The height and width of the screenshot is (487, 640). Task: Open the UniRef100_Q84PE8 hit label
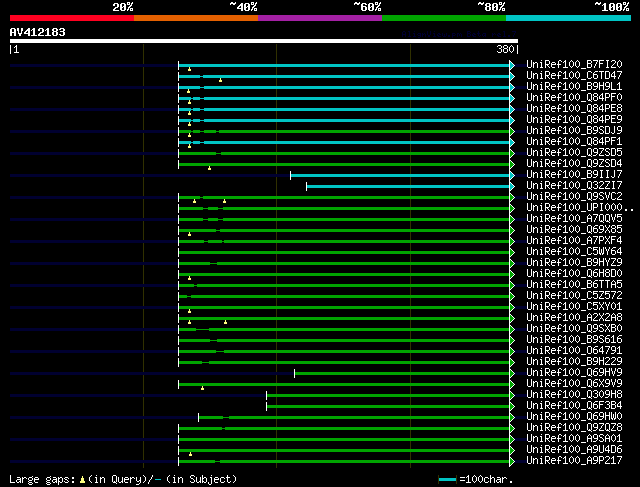[x=574, y=109]
